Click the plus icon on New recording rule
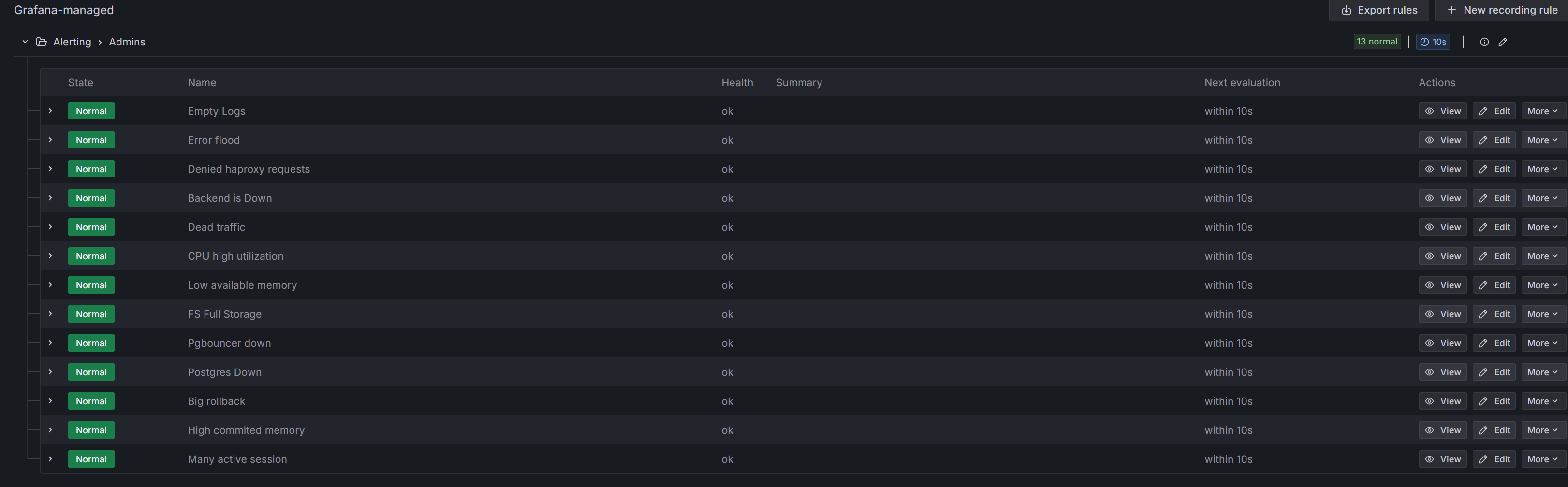Image resolution: width=1568 pixels, height=487 pixels. [x=1452, y=10]
